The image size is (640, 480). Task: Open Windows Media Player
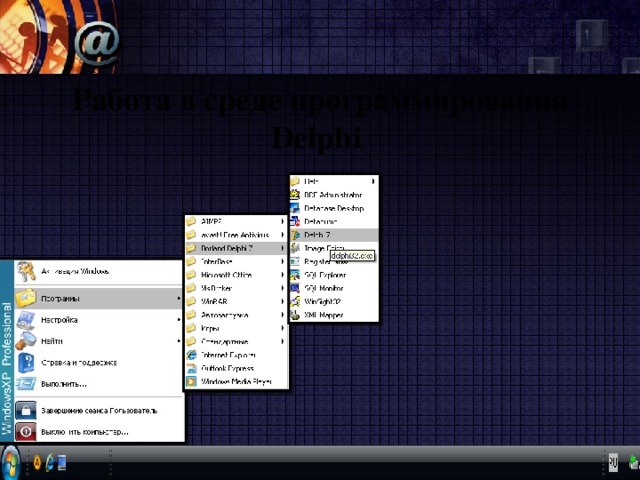235,381
